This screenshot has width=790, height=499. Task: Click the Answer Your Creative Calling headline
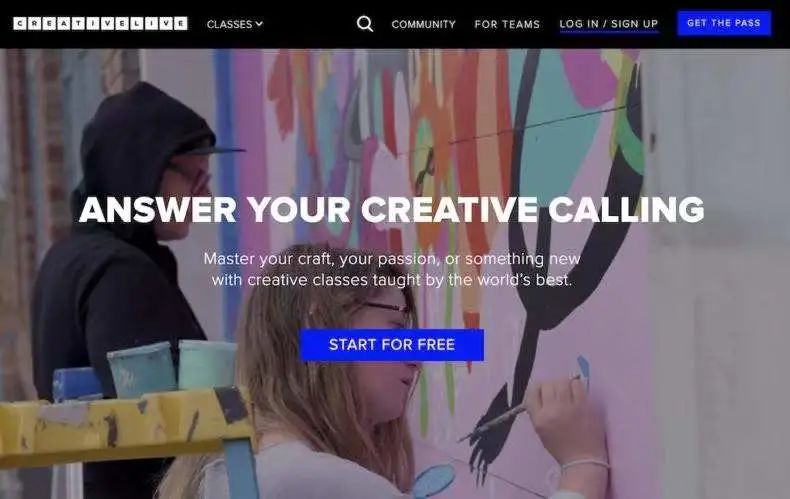(391, 209)
